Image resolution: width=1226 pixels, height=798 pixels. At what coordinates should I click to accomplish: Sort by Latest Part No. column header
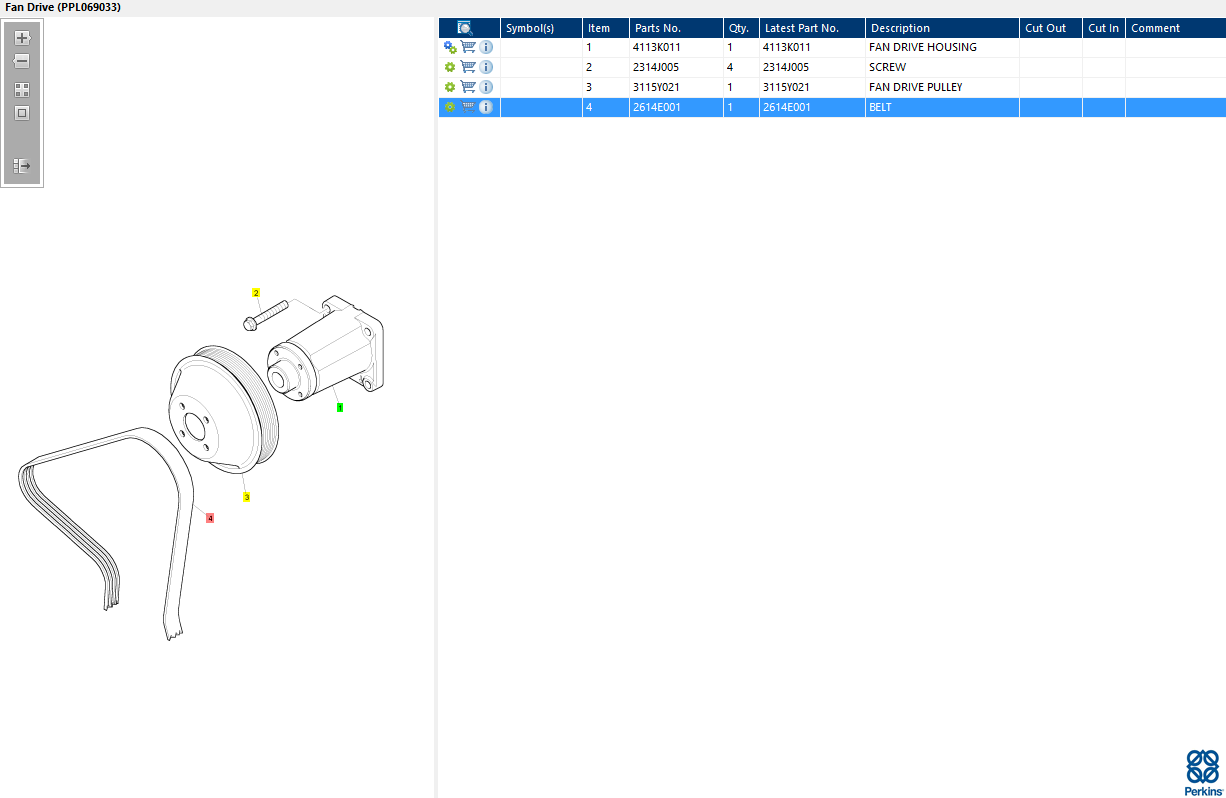812,28
